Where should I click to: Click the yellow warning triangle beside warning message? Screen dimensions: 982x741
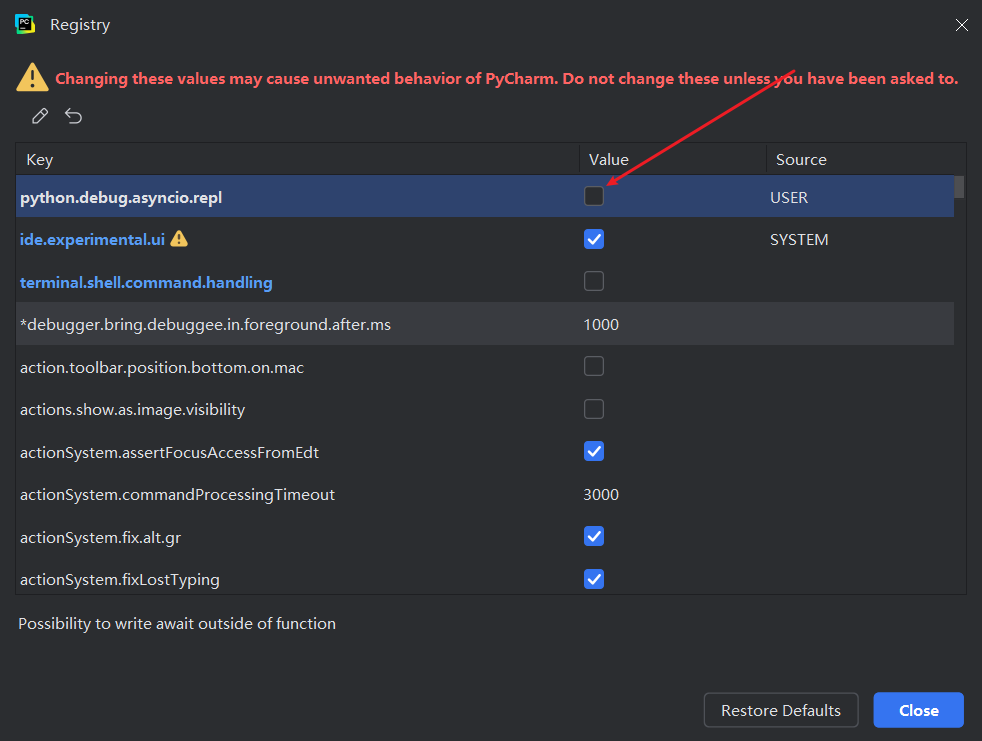click(x=32, y=78)
